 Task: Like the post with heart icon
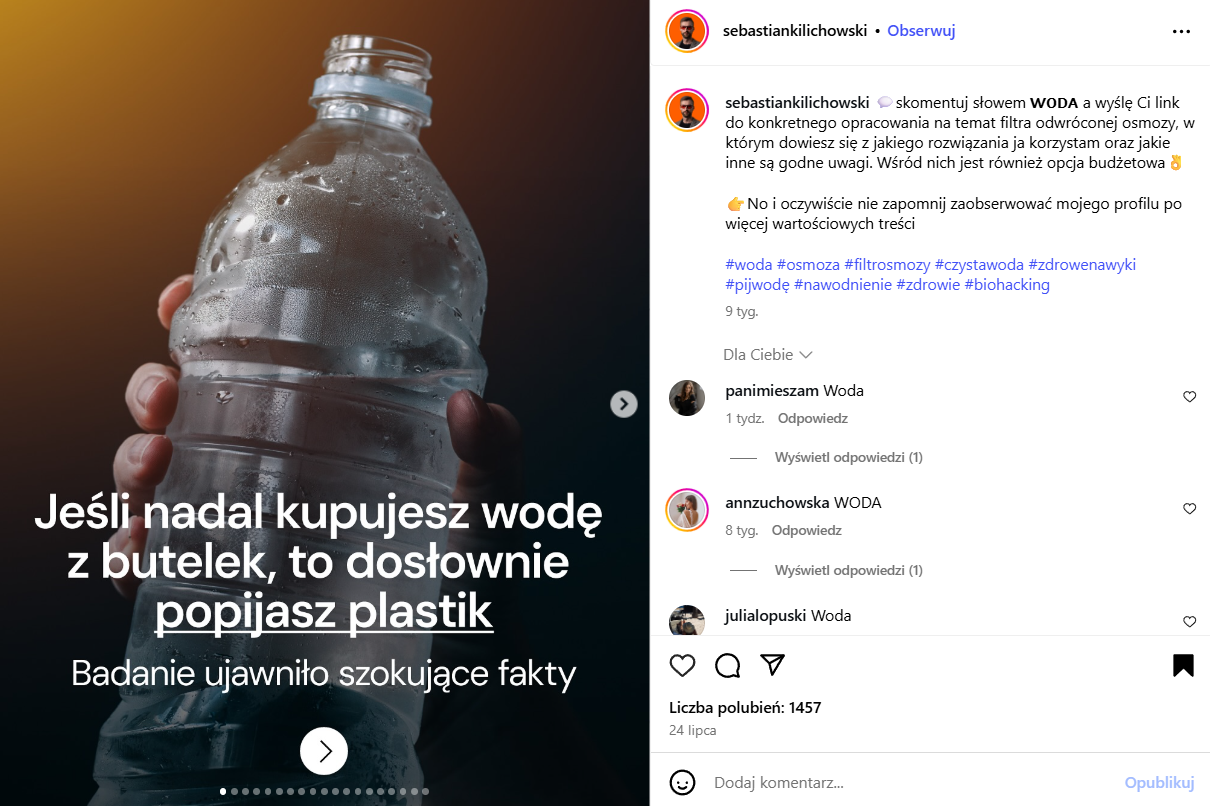point(682,666)
